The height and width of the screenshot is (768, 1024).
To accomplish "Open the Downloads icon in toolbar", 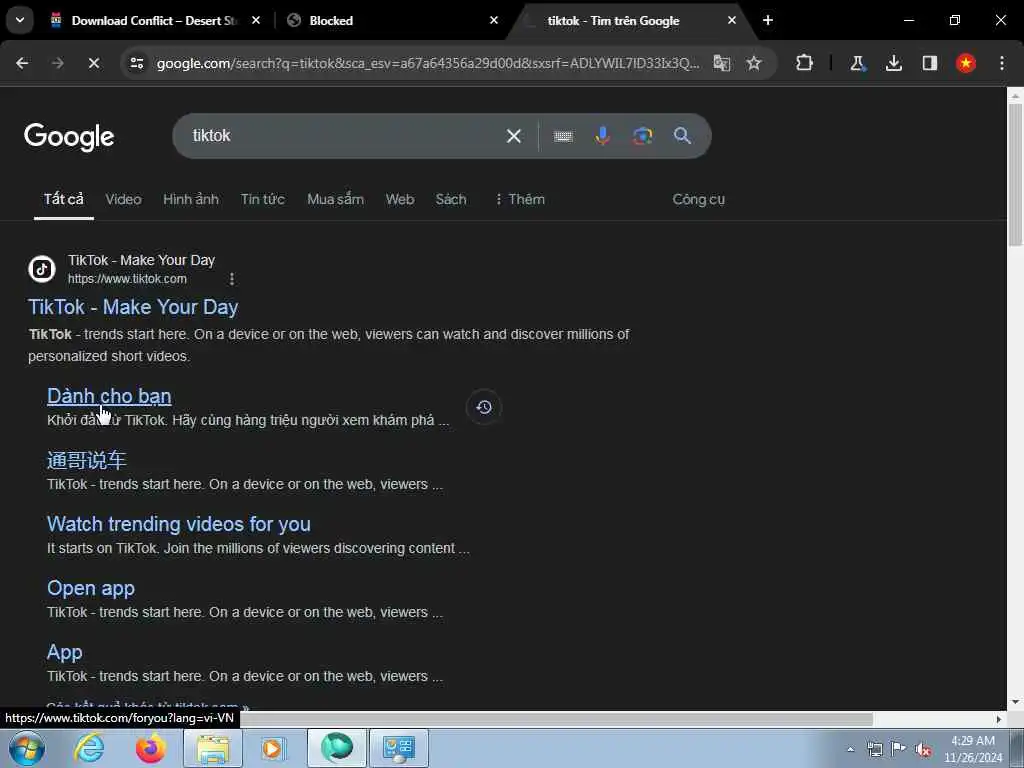I will point(893,63).
